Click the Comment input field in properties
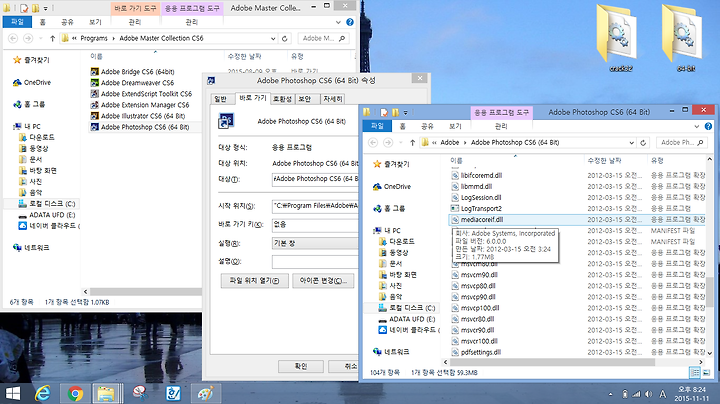720x404 pixels. (315, 262)
